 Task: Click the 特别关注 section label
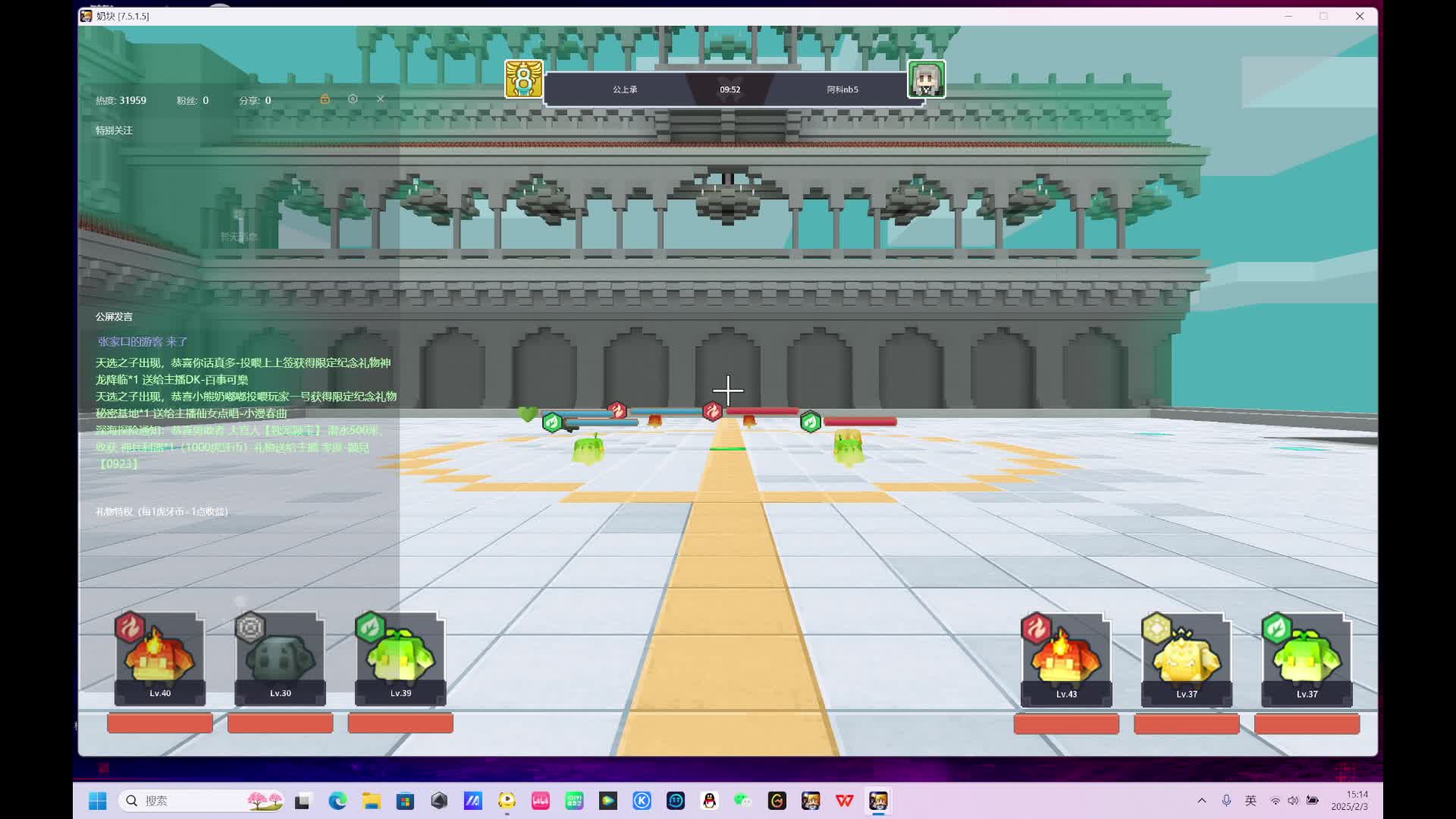(x=114, y=130)
